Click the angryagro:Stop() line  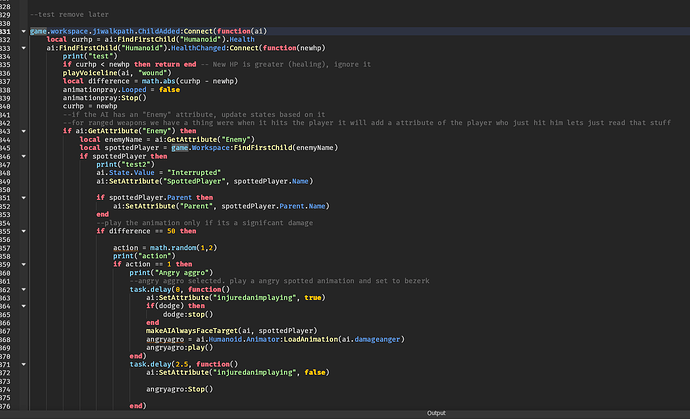click(180, 389)
